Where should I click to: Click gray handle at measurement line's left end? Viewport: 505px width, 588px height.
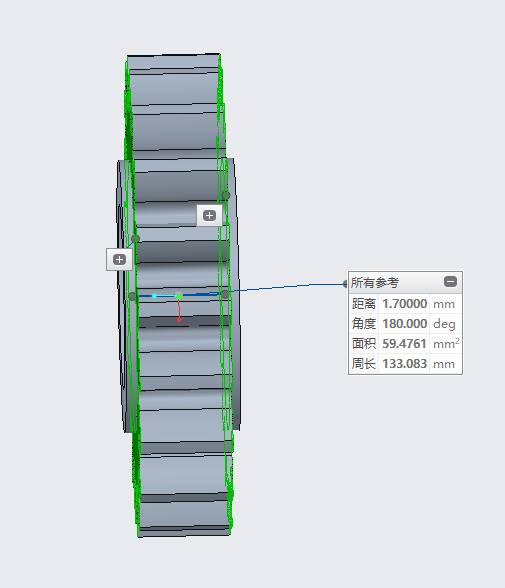(132, 296)
